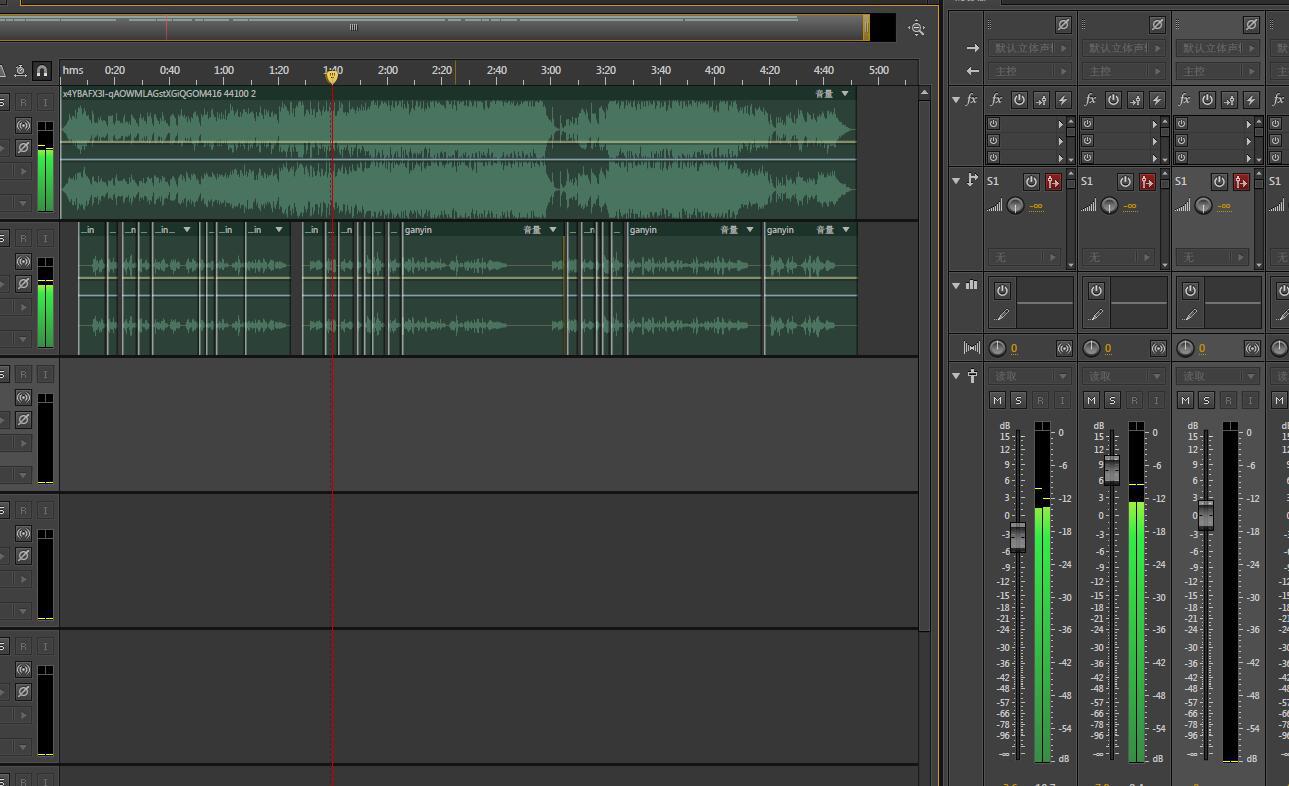Viewport: 1289px width, 786px height.
Task: Click input monitor I on the ganyin track
Action: pyautogui.click(x=44, y=238)
